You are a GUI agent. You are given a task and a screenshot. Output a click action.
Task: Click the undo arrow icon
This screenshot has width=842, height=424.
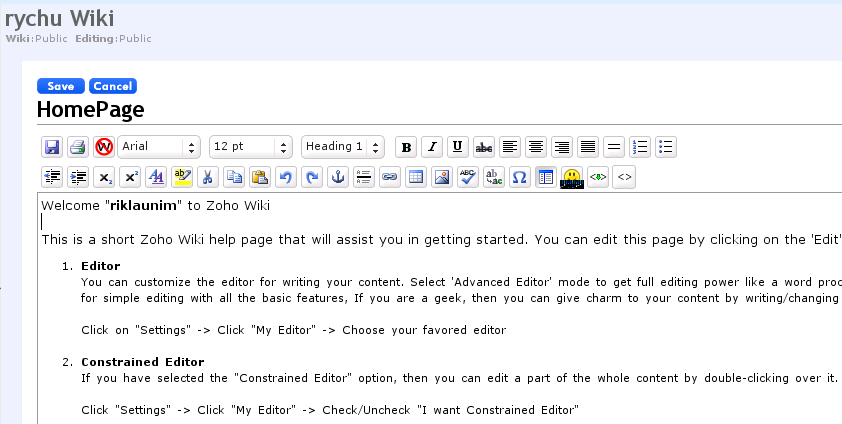tap(286, 177)
